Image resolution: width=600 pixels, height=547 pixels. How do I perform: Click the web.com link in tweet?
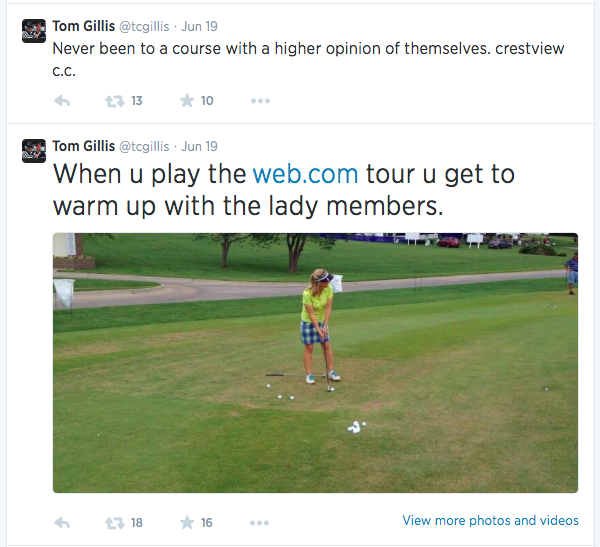[x=305, y=174]
